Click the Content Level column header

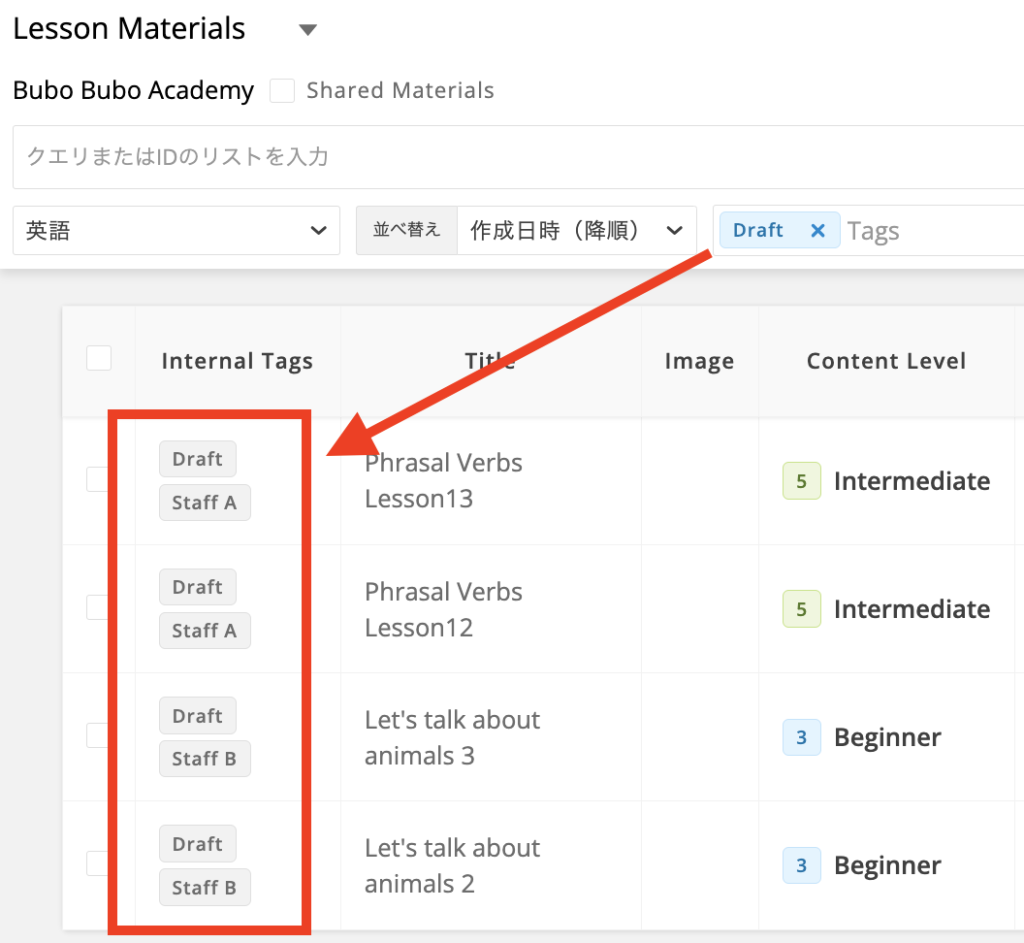pos(886,362)
